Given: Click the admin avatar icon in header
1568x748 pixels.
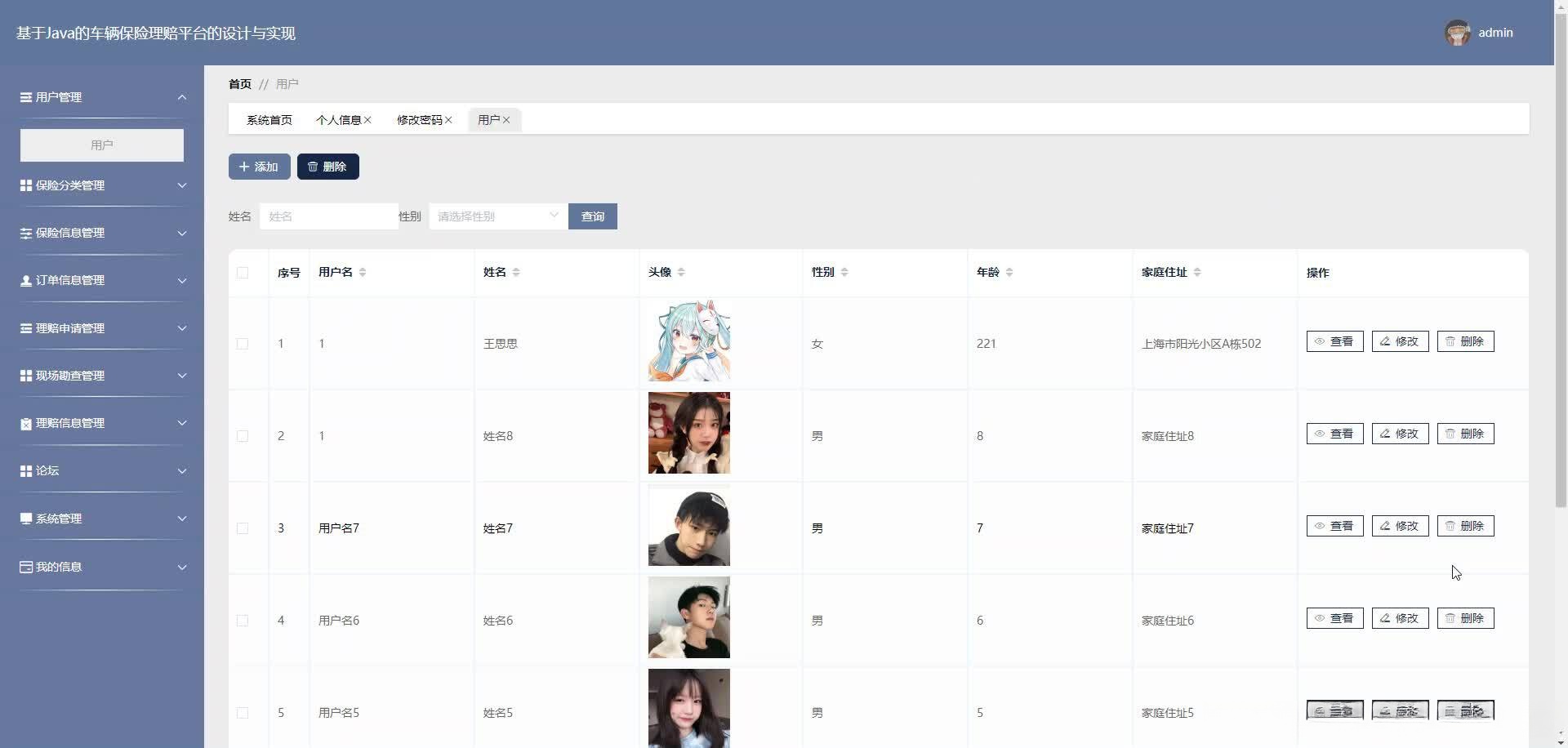Looking at the screenshot, I should tap(1458, 33).
